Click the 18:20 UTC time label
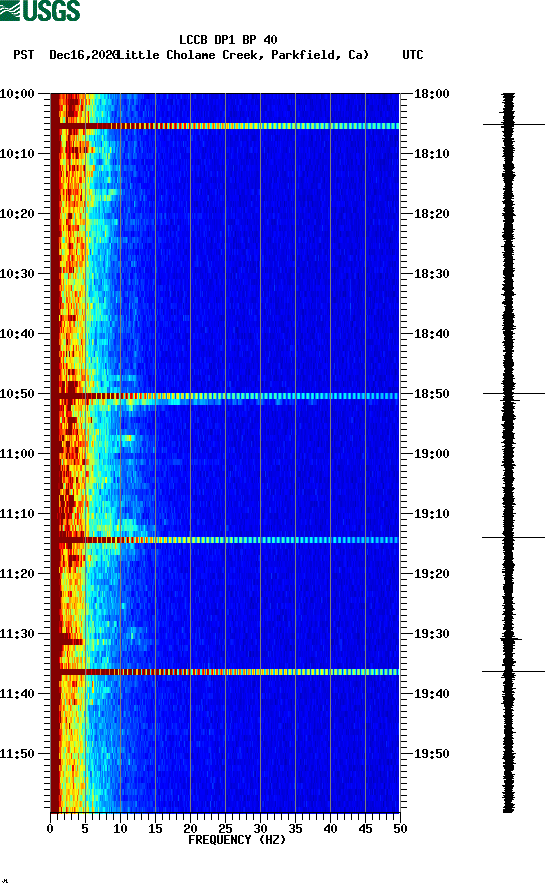This screenshot has height=892, width=552. click(x=432, y=214)
